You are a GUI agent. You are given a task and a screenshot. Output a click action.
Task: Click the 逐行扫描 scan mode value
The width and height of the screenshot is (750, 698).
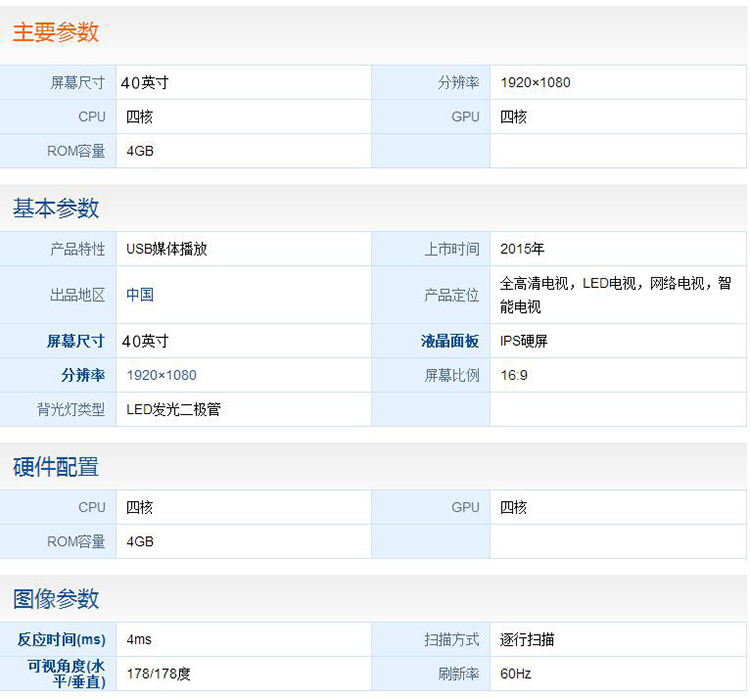pos(527,639)
